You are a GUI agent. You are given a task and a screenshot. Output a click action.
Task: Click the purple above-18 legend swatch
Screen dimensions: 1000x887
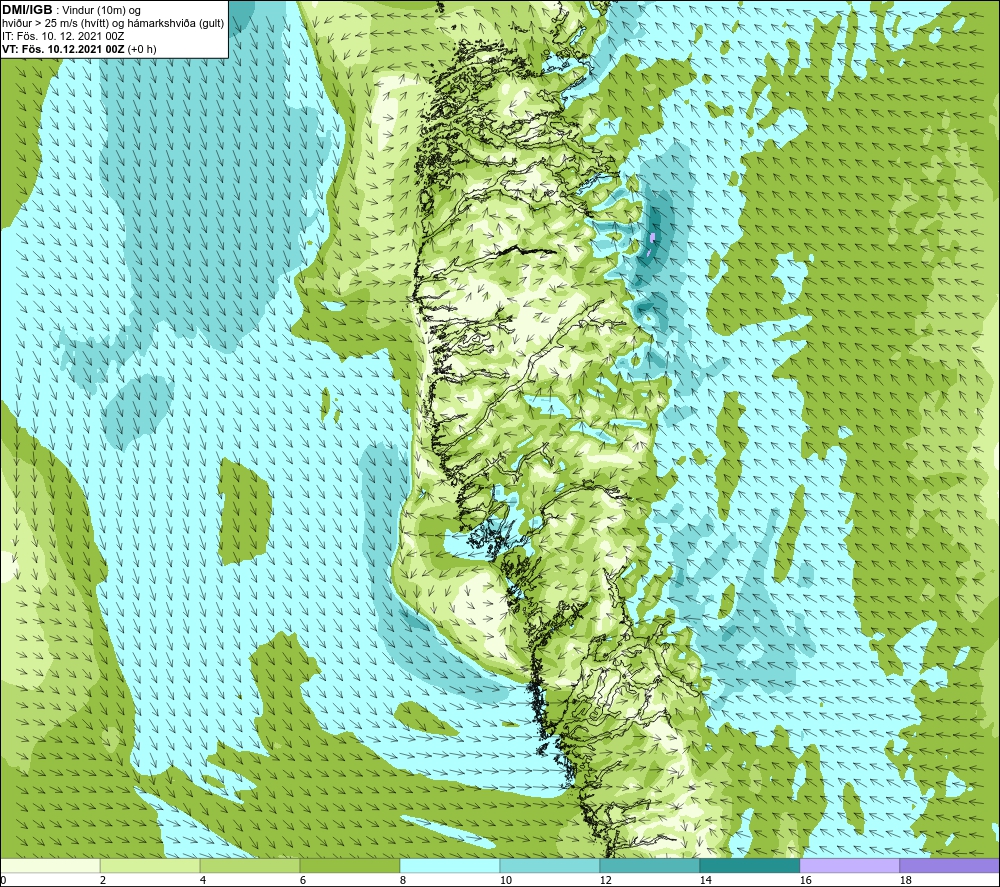[949, 865]
